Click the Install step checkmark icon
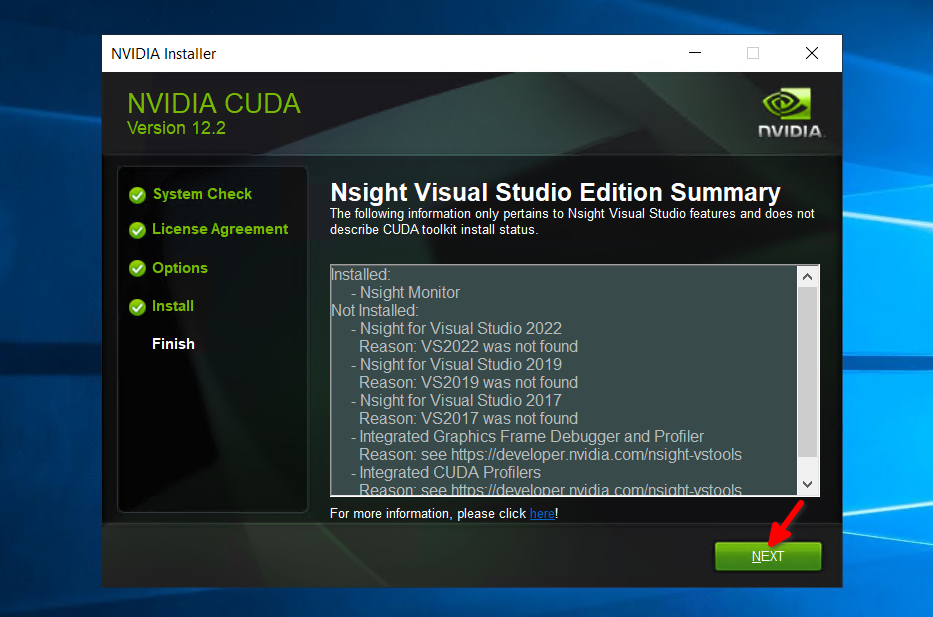This screenshot has height=617, width=933. click(x=137, y=307)
